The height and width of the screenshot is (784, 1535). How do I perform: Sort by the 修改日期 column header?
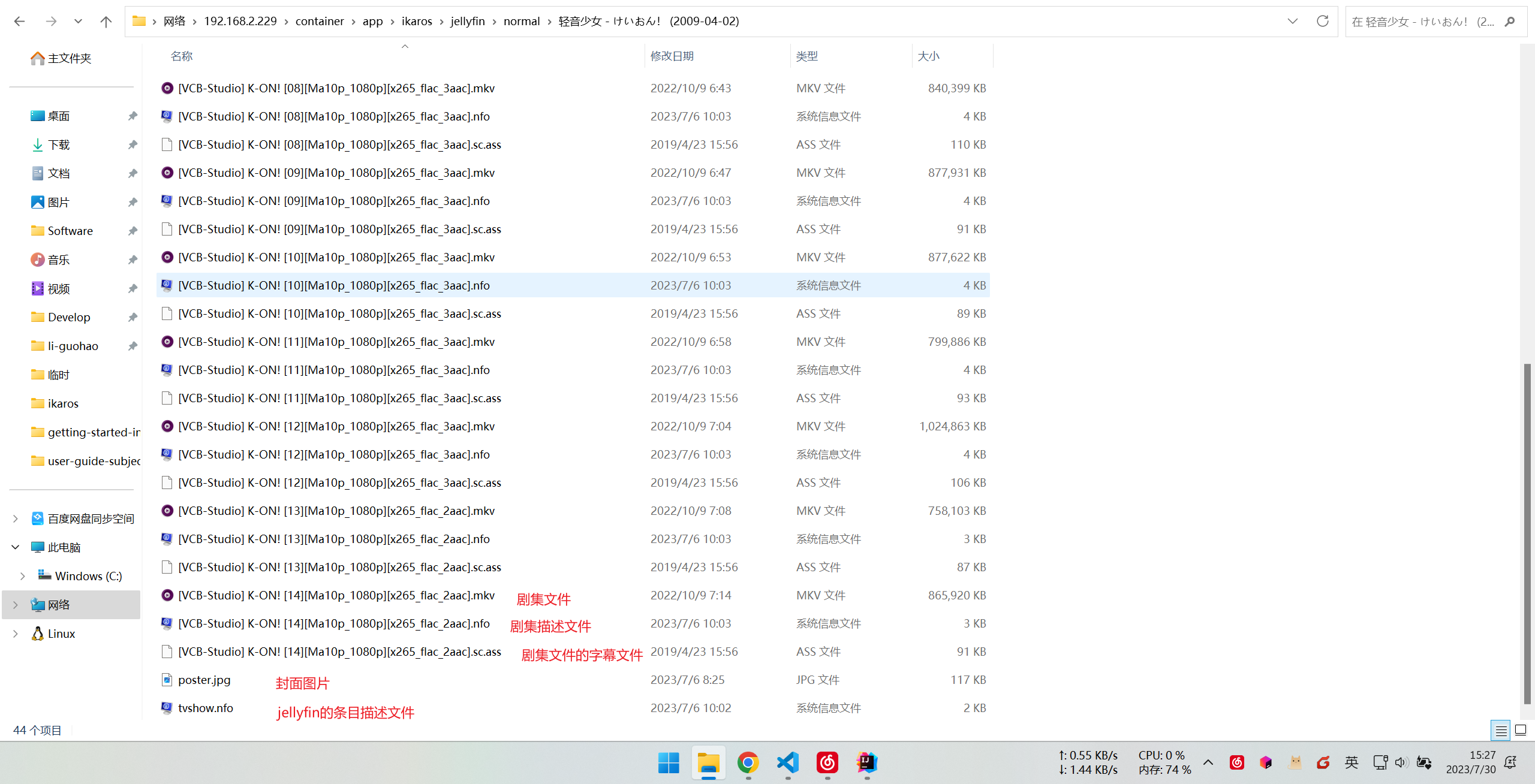672,56
